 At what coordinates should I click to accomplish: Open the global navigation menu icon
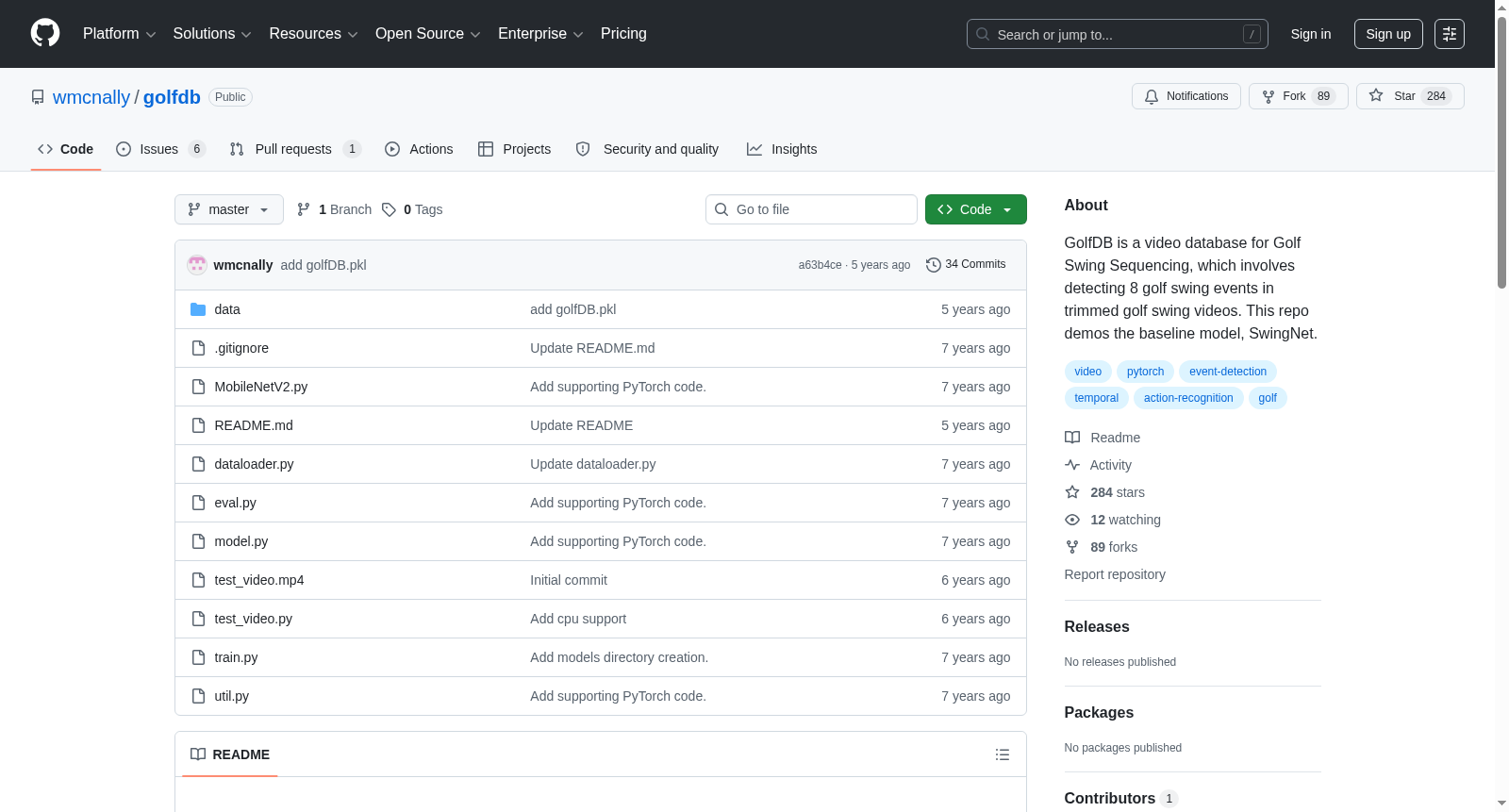[x=1450, y=34]
